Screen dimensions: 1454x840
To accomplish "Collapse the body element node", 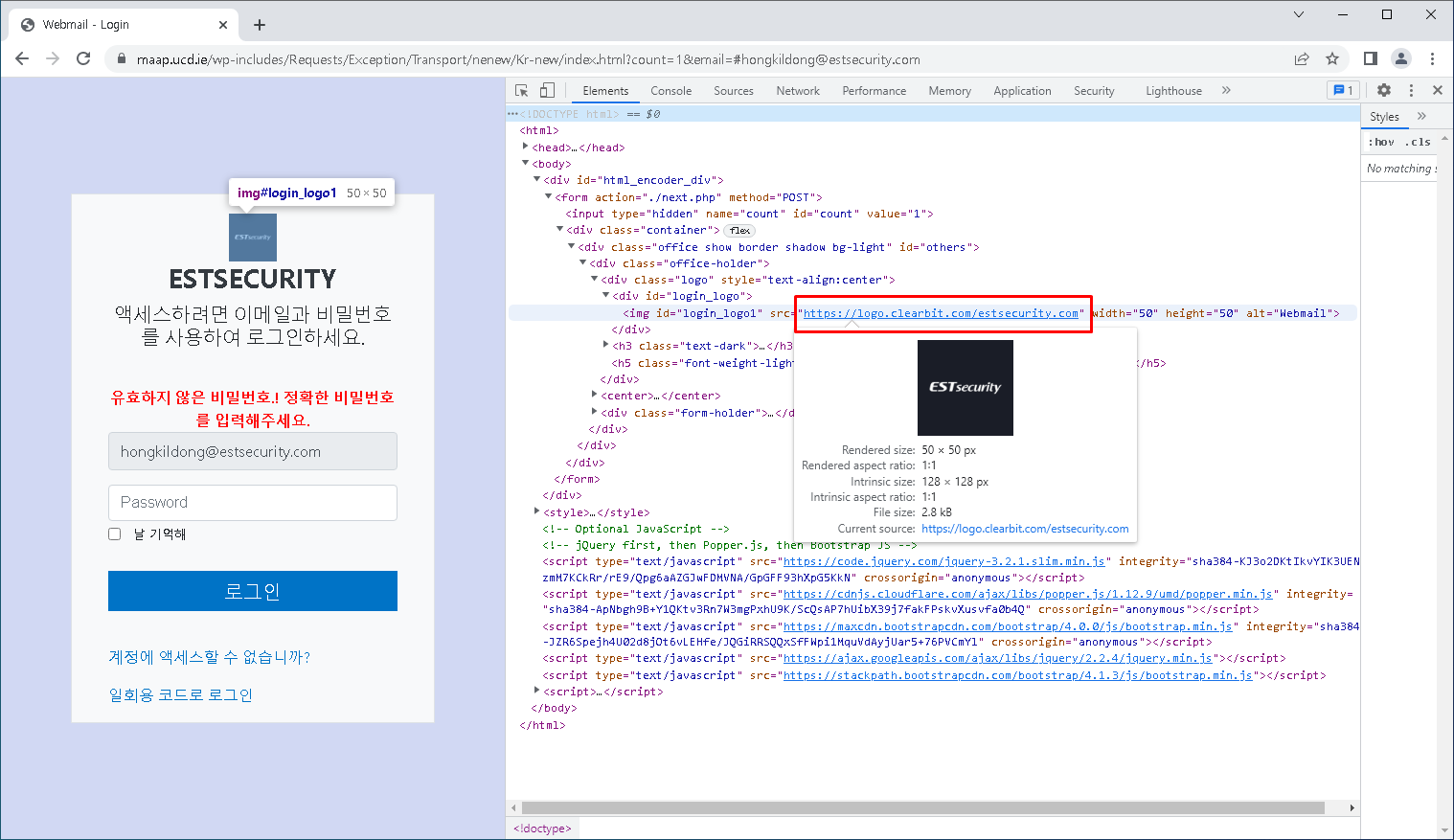I will 526,163.
